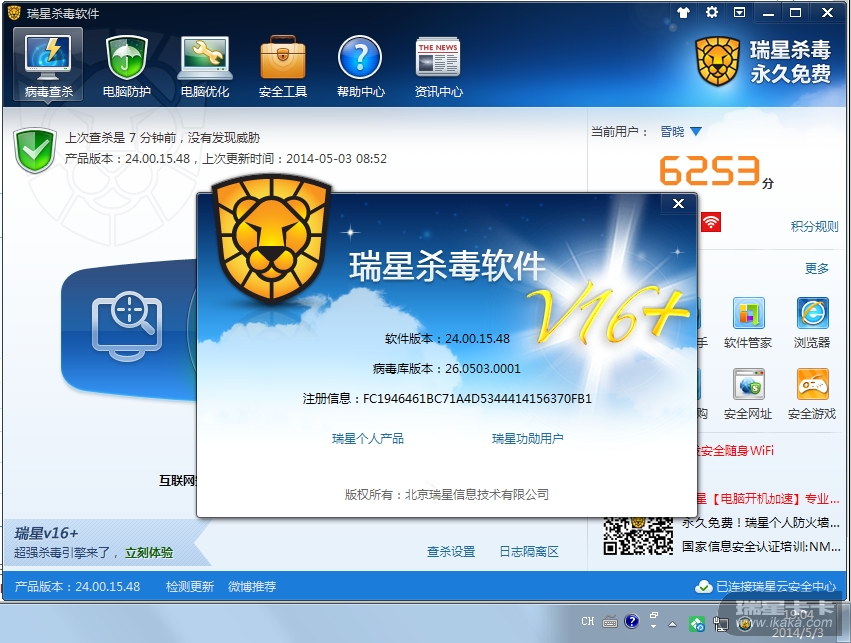
Task: Click 软件版本 24.00.15.48 text in dialog
Action: point(447,339)
